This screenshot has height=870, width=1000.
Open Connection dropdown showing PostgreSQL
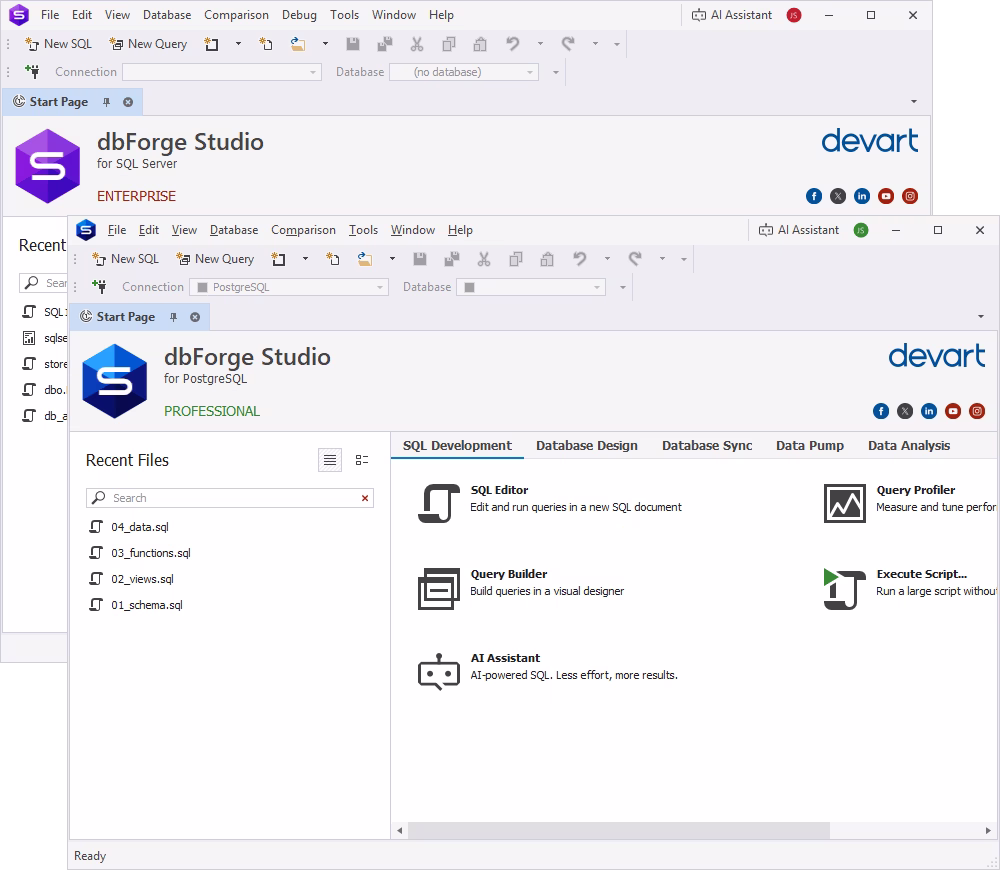289,287
